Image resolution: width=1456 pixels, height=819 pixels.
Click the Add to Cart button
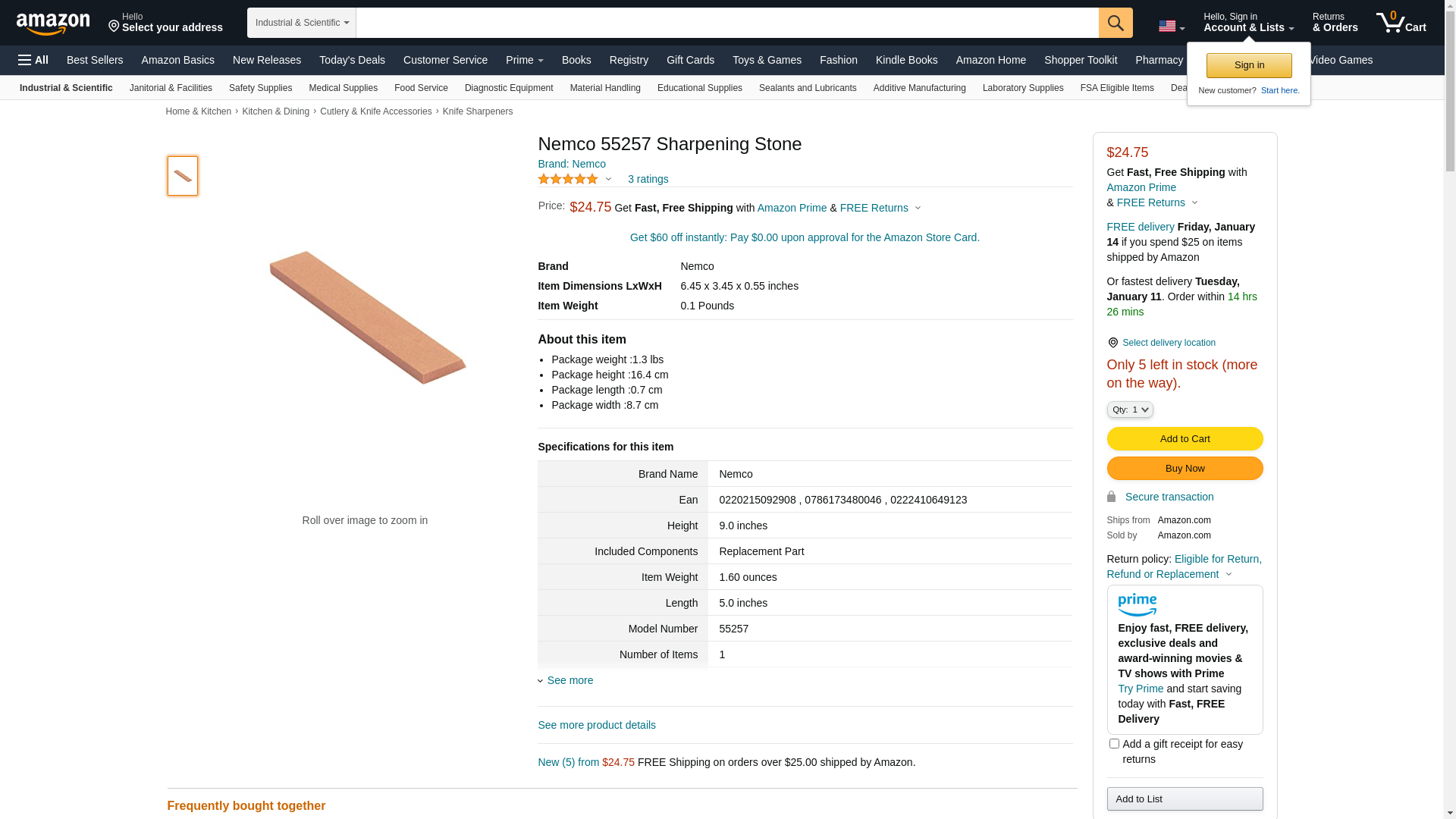click(1184, 438)
